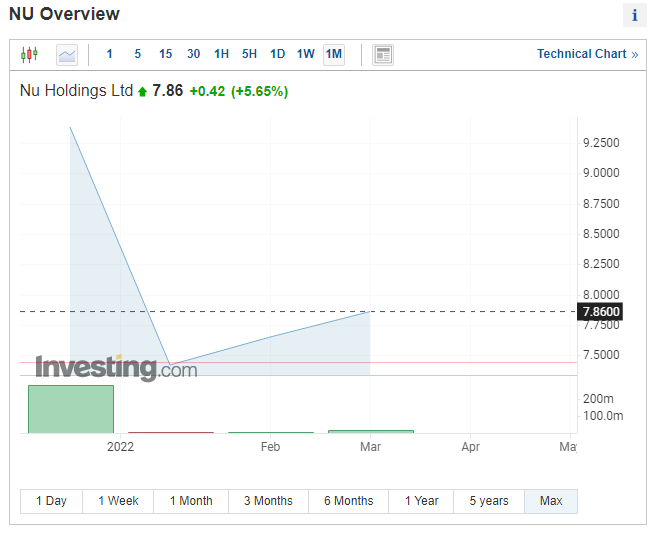658x536 pixels.
Task: Show the 1 Year range
Action: 421,501
